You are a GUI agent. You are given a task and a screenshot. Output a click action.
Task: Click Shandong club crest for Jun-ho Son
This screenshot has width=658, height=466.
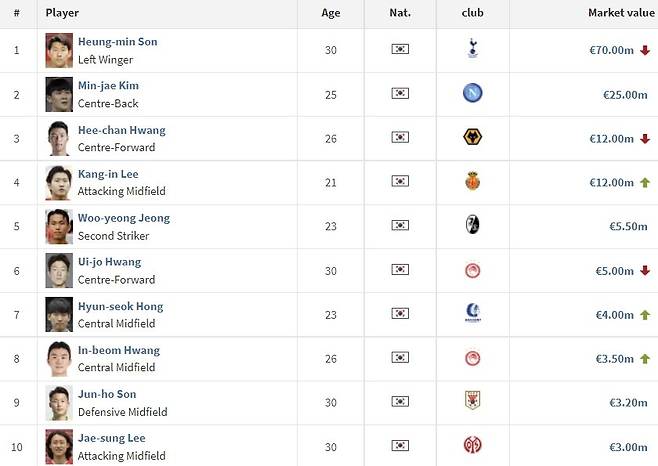[473, 400]
